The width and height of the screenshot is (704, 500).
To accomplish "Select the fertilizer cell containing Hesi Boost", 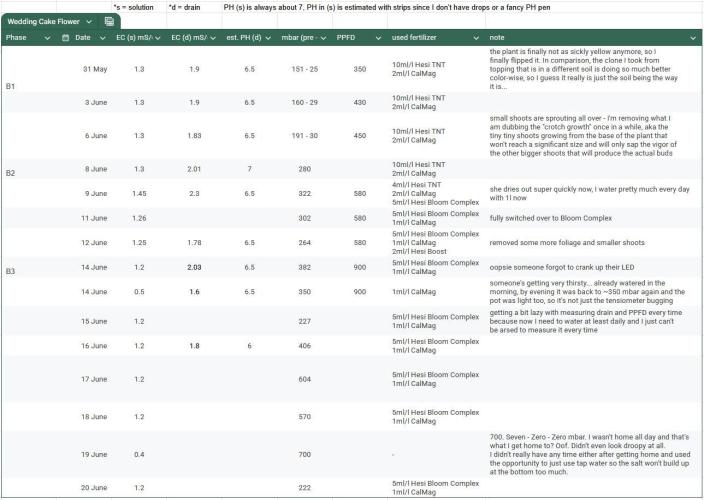I will (436, 243).
